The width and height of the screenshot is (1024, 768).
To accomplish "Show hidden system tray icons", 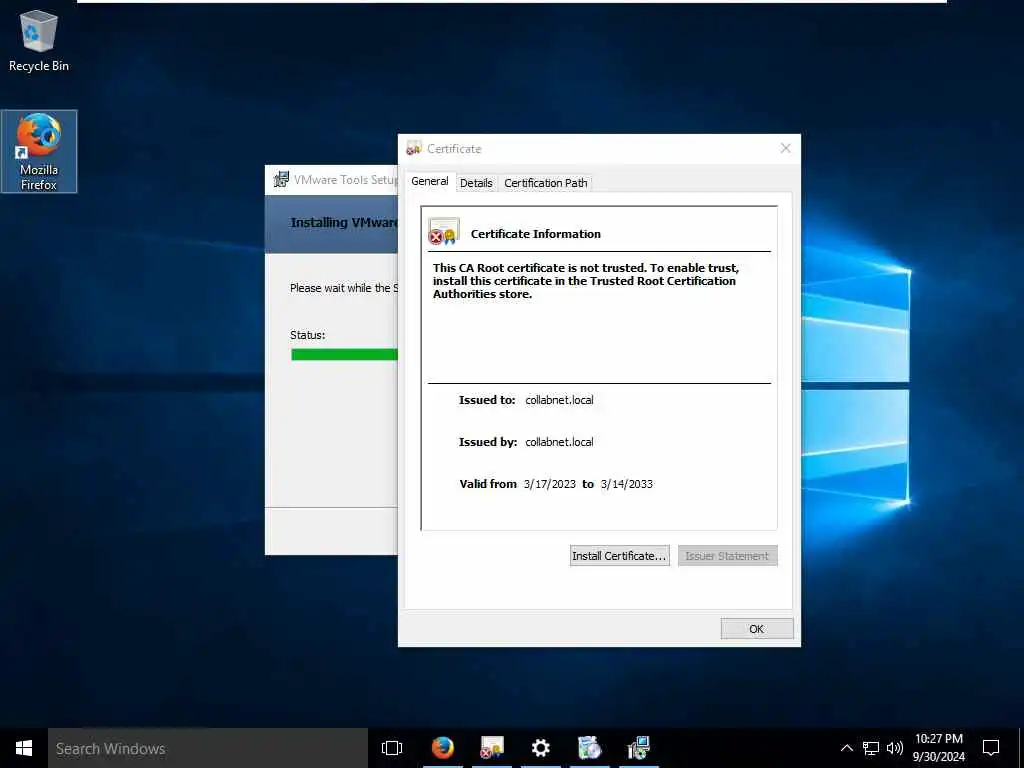I will tap(846, 748).
